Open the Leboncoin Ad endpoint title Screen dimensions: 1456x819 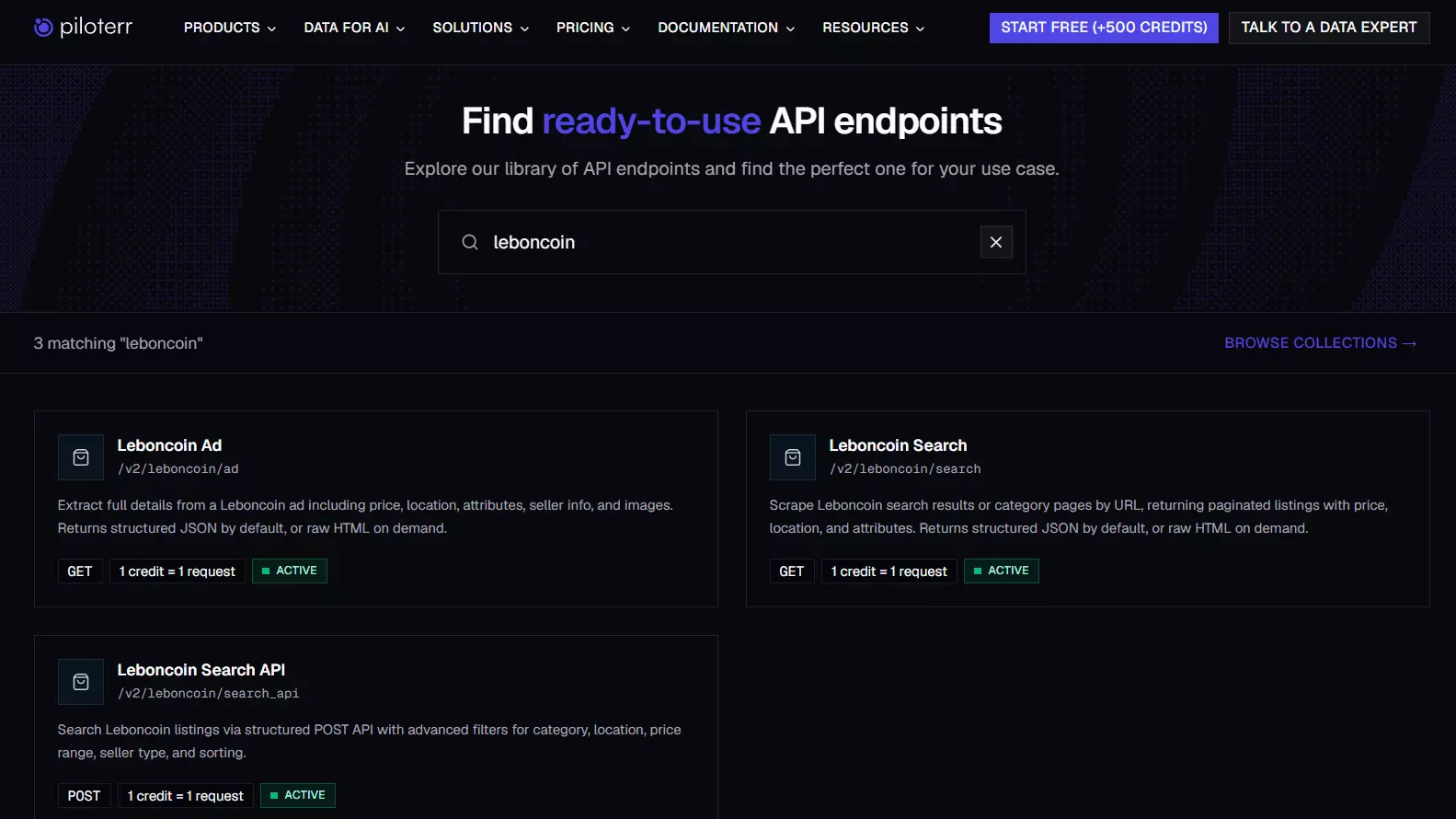[x=169, y=445]
